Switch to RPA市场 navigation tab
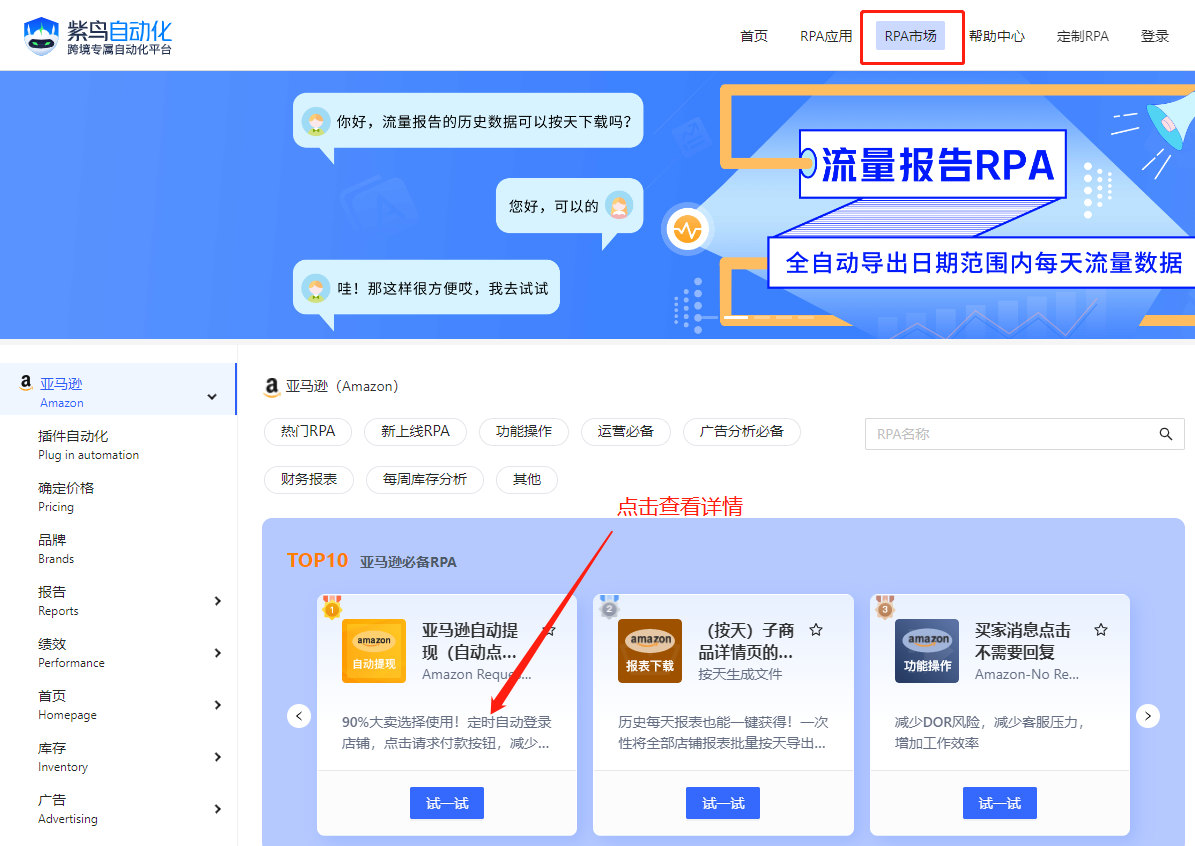 (910, 36)
